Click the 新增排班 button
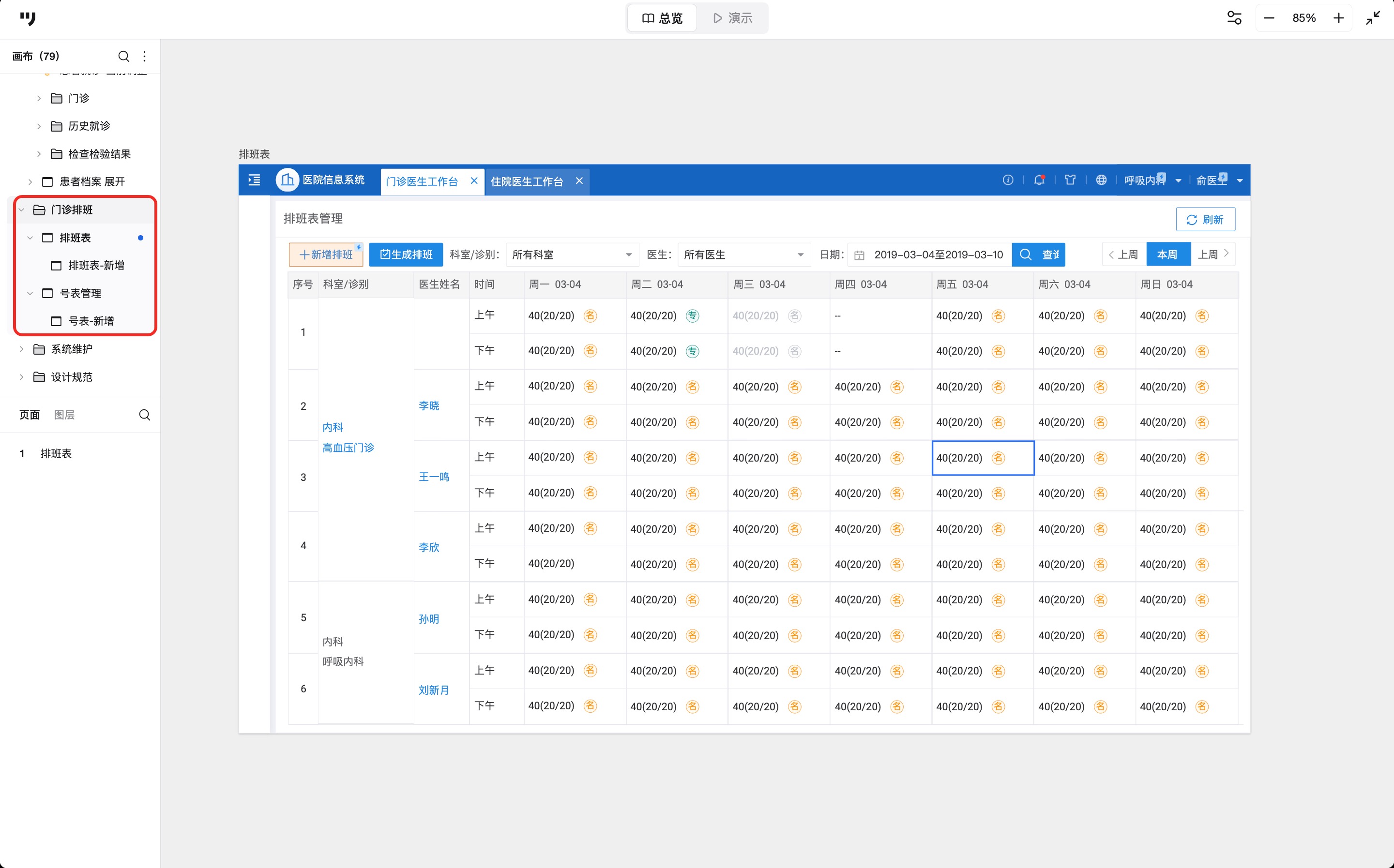Image resolution: width=1394 pixels, height=868 pixels. [326, 255]
